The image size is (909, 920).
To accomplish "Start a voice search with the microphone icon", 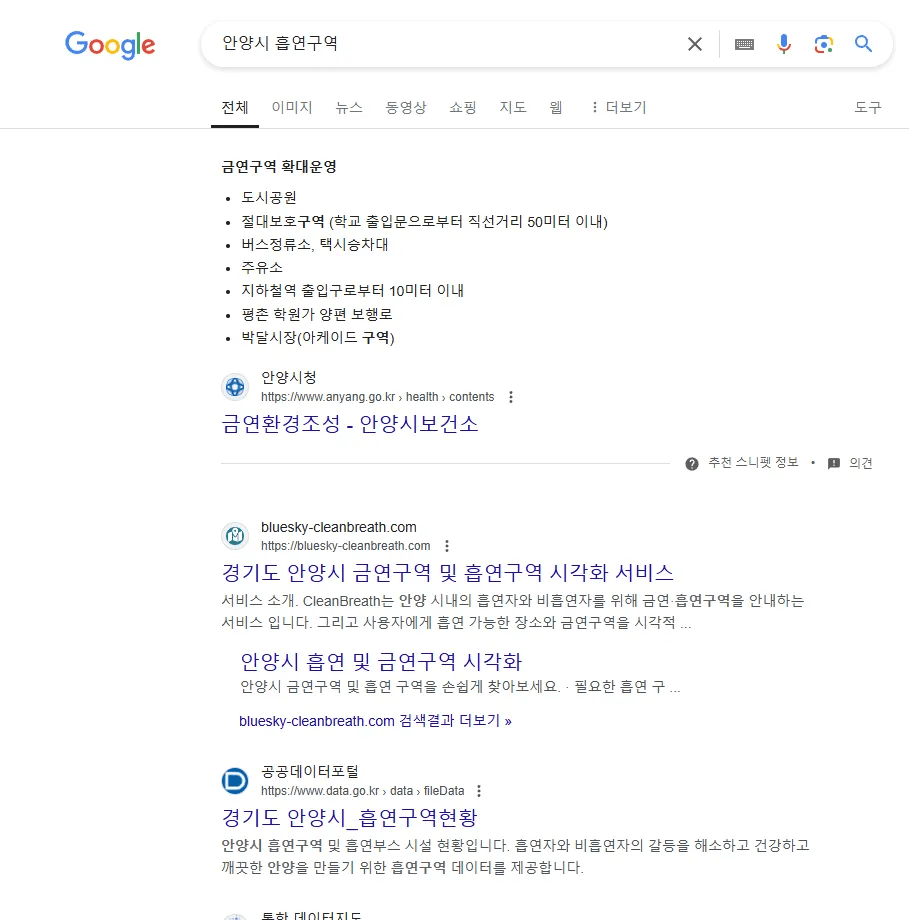I will point(783,44).
